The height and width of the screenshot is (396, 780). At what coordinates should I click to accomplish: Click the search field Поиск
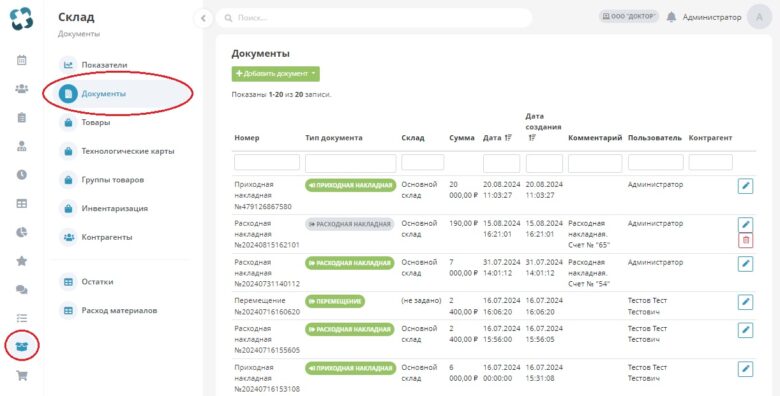(374, 18)
